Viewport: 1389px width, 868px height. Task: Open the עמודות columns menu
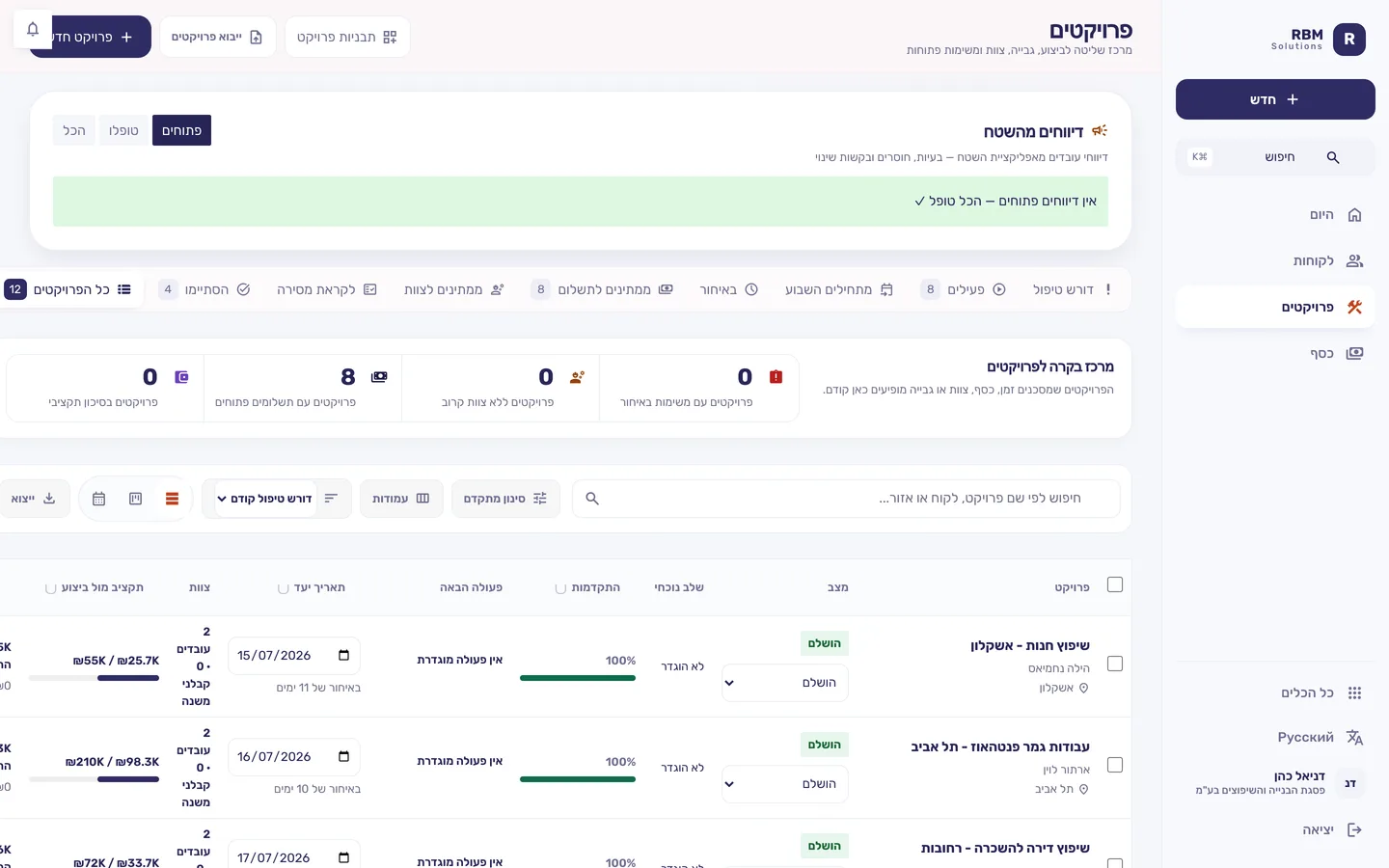coord(401,499)
